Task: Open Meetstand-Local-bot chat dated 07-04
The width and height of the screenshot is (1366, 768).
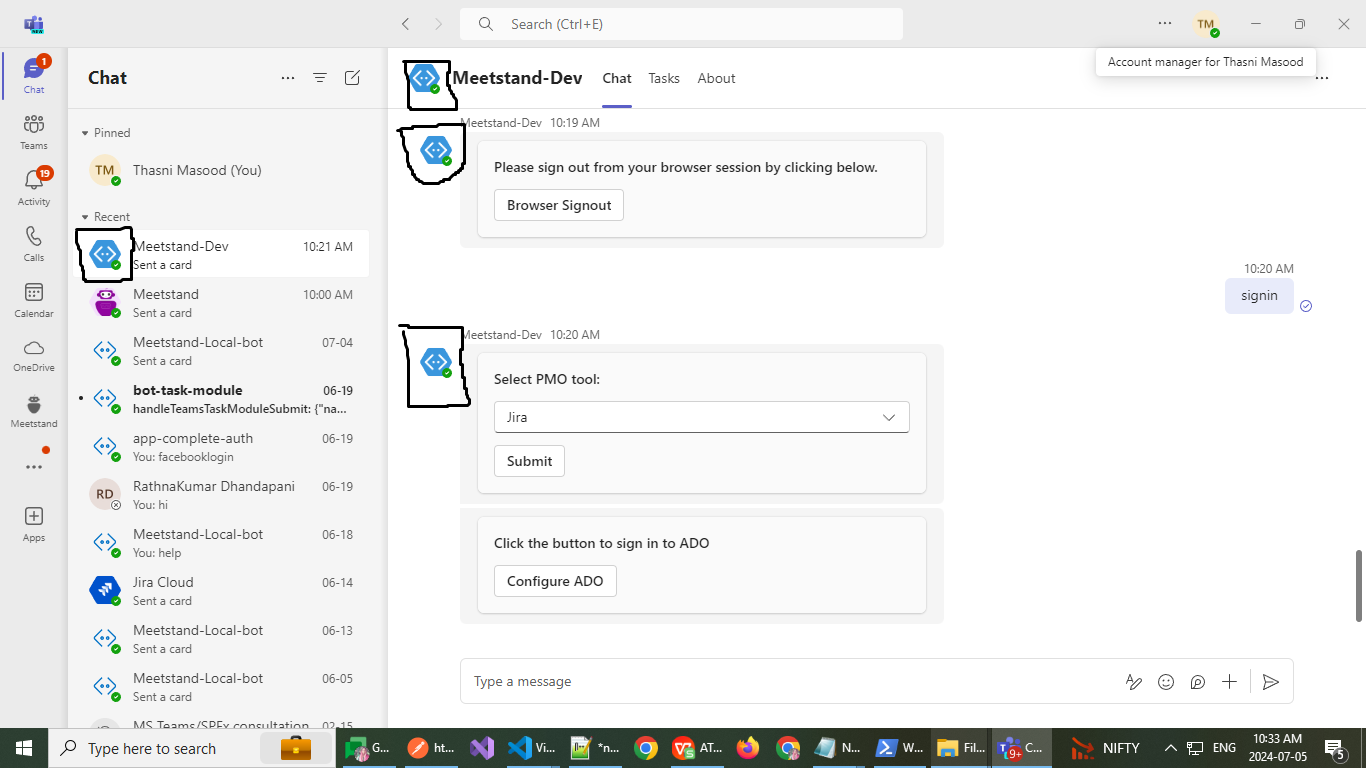Action: pyautogui.click(x=219, y=350)
